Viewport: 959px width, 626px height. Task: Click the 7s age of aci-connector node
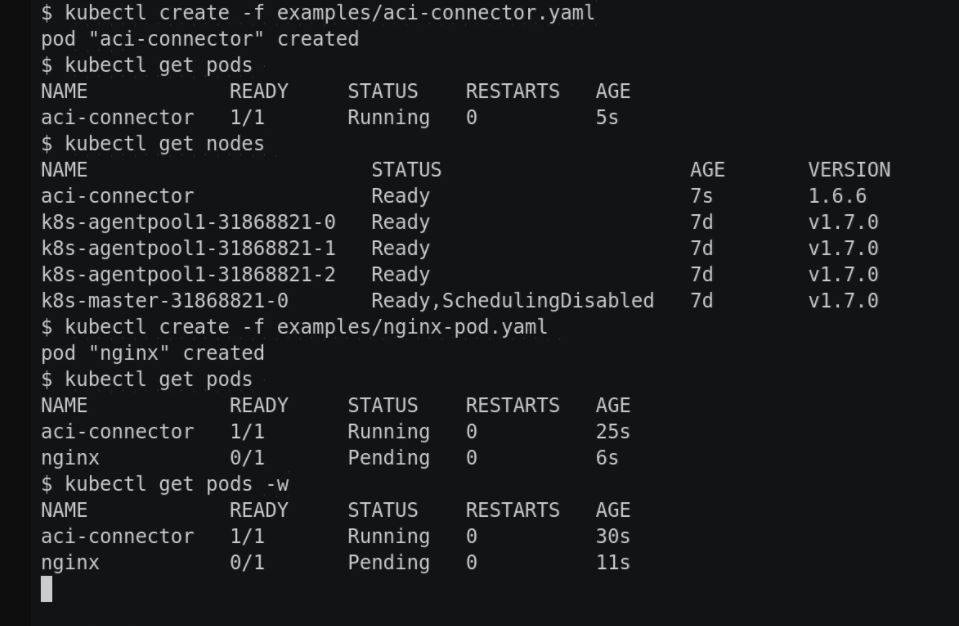pos(701,196)
